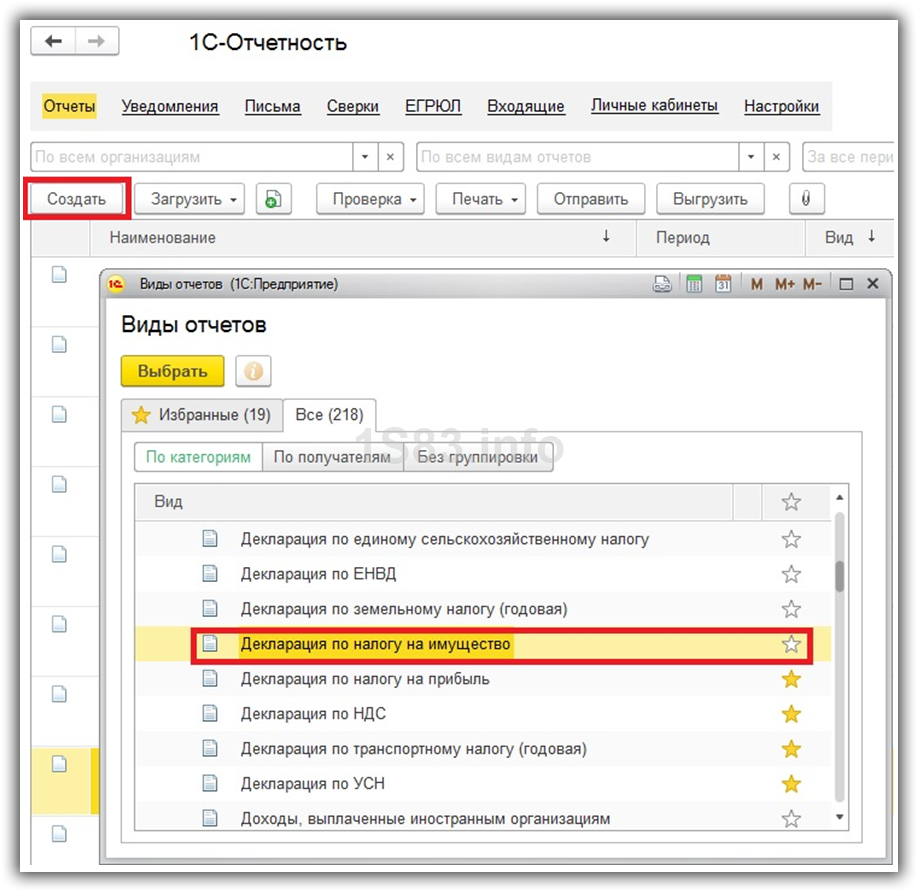Viewport: 918px width, 892px height.
Task: Maximize the Виды отчетов dialog
Action: click(846, 284)
